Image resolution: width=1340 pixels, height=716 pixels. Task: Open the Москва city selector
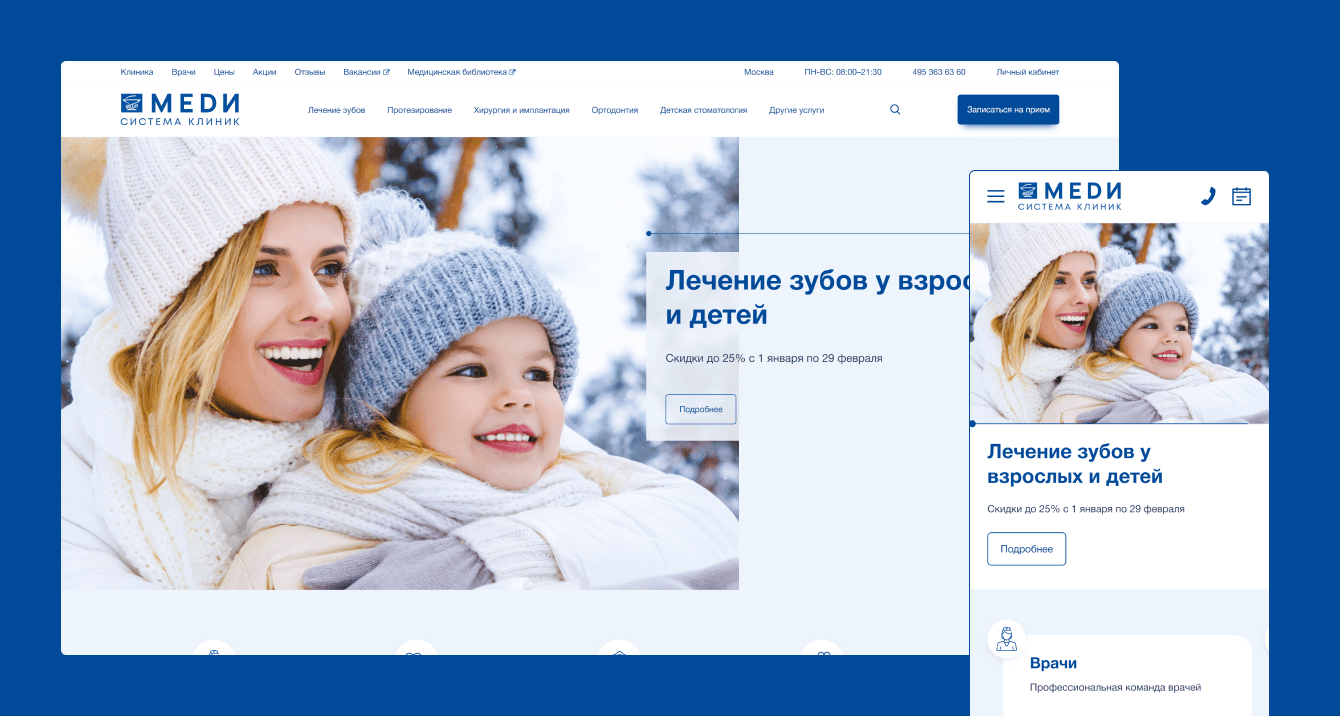tap(758, 72)
